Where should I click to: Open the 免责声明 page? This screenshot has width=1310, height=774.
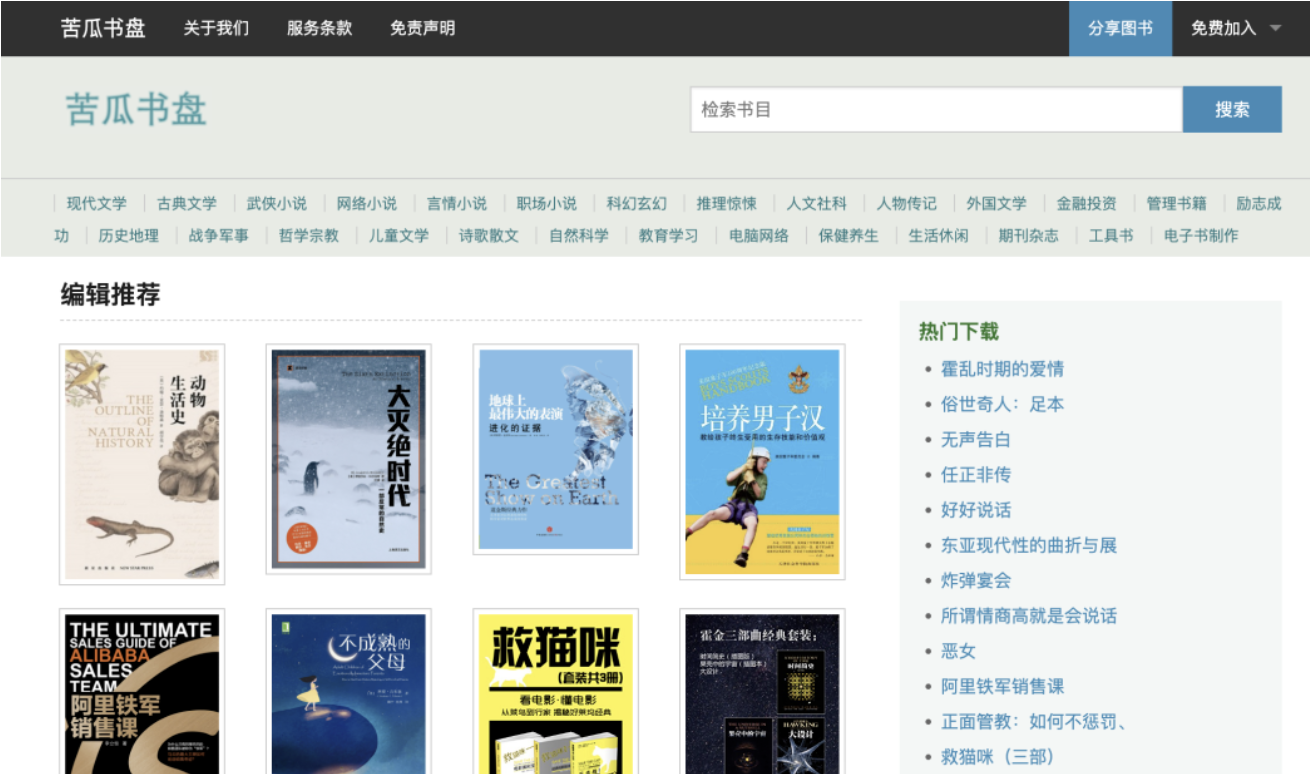pyautogui.click(x=422, y=28)
